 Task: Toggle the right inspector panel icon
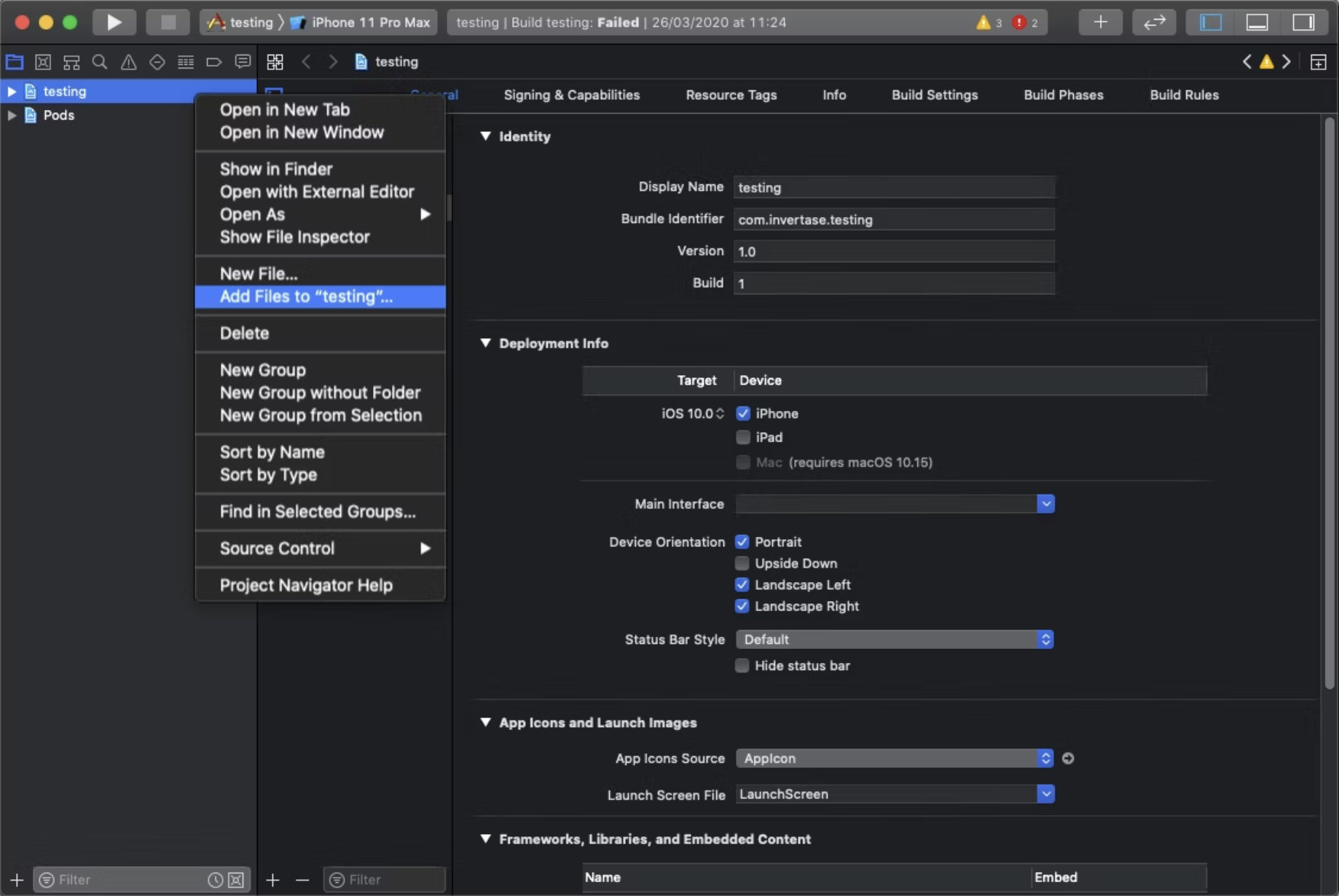1303,22
